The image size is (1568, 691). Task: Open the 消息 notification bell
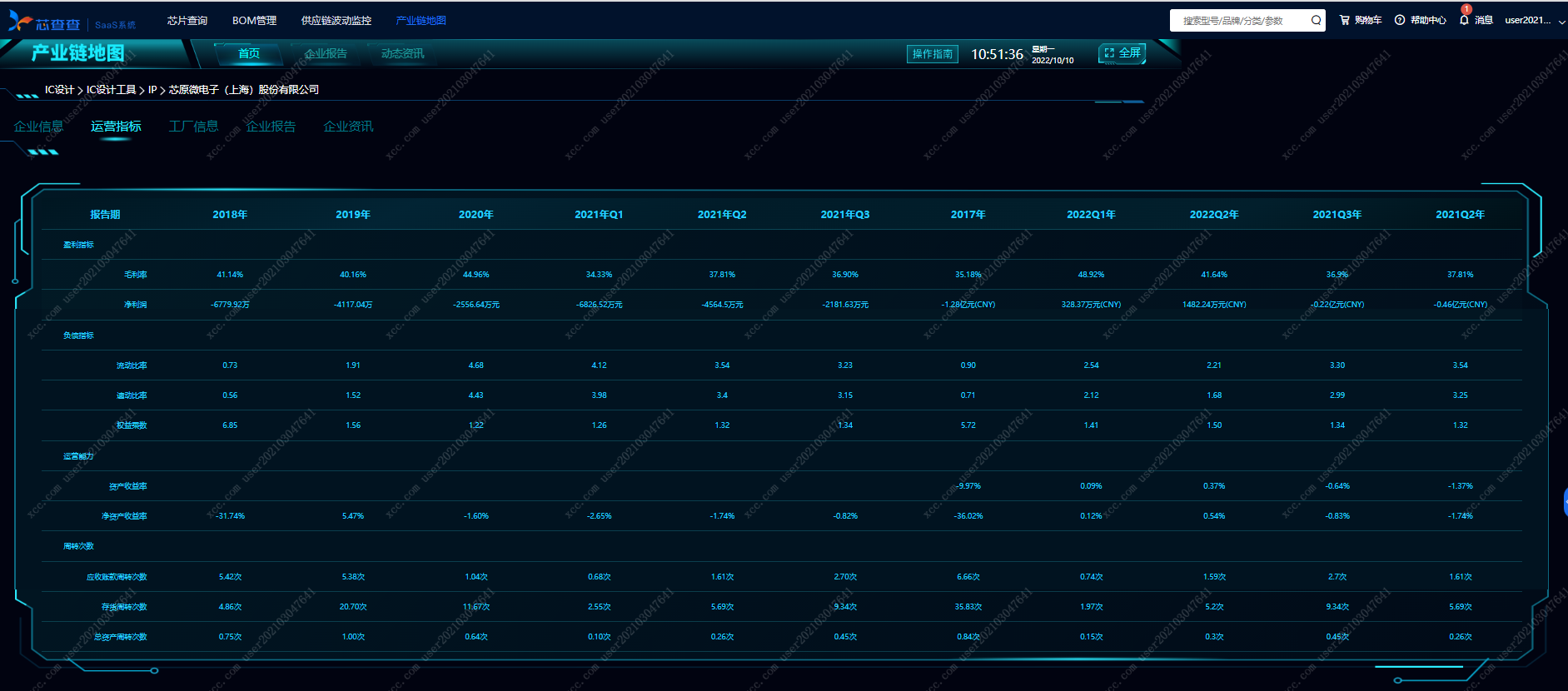pyautogui.click(x=1464, y=20)
